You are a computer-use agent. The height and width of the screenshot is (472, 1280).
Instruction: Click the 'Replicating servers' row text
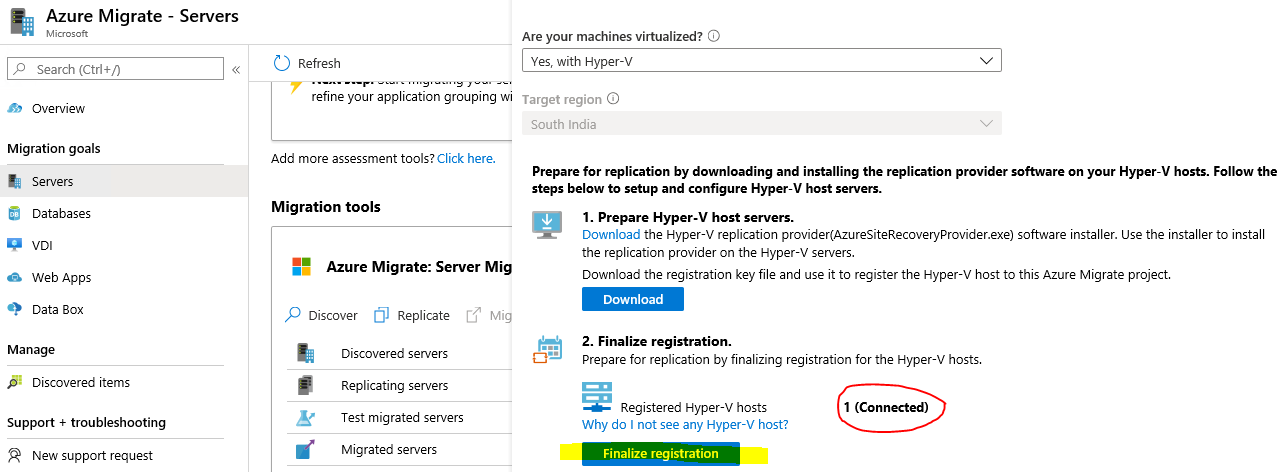pos(394,385)
